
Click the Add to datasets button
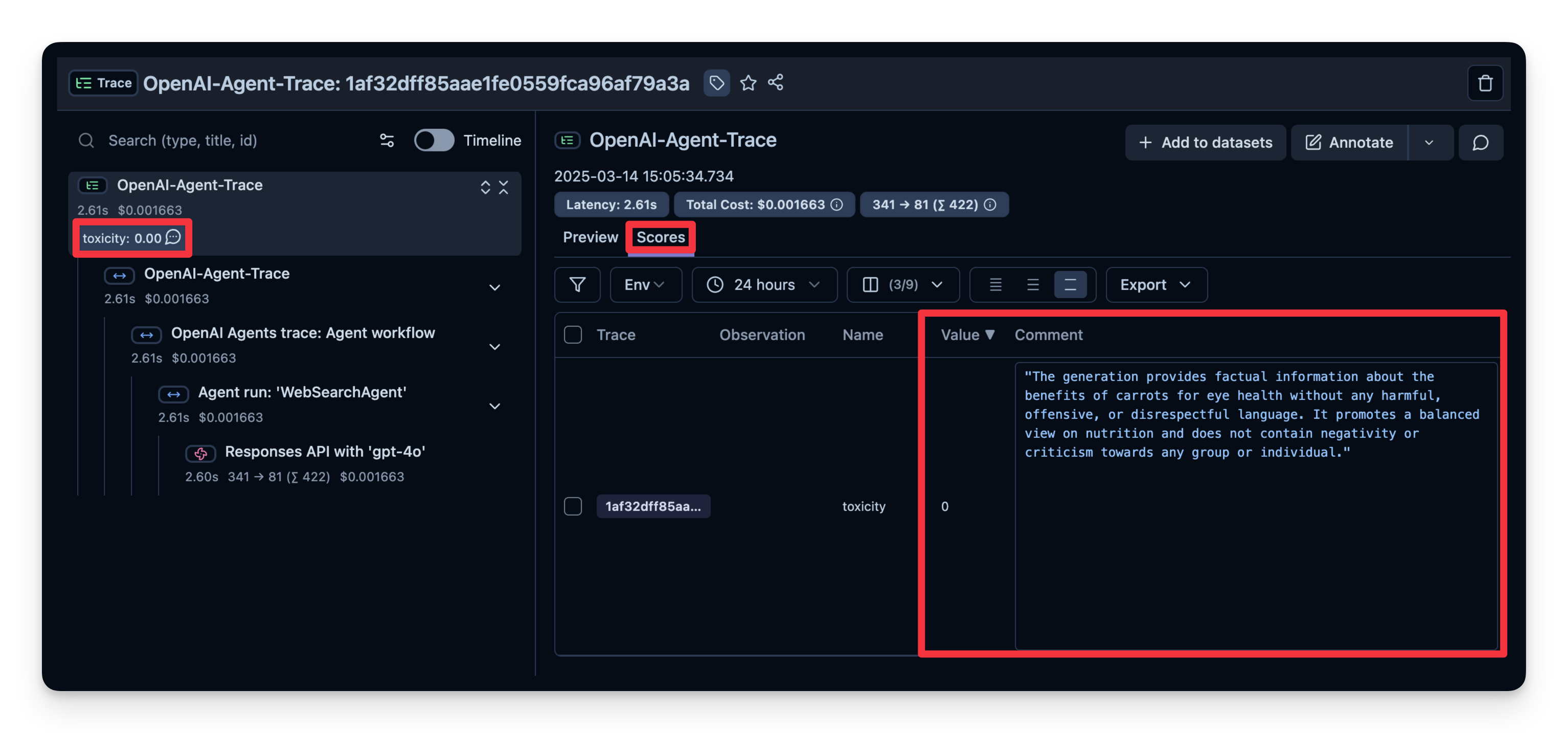click(x=1205, y=143)
